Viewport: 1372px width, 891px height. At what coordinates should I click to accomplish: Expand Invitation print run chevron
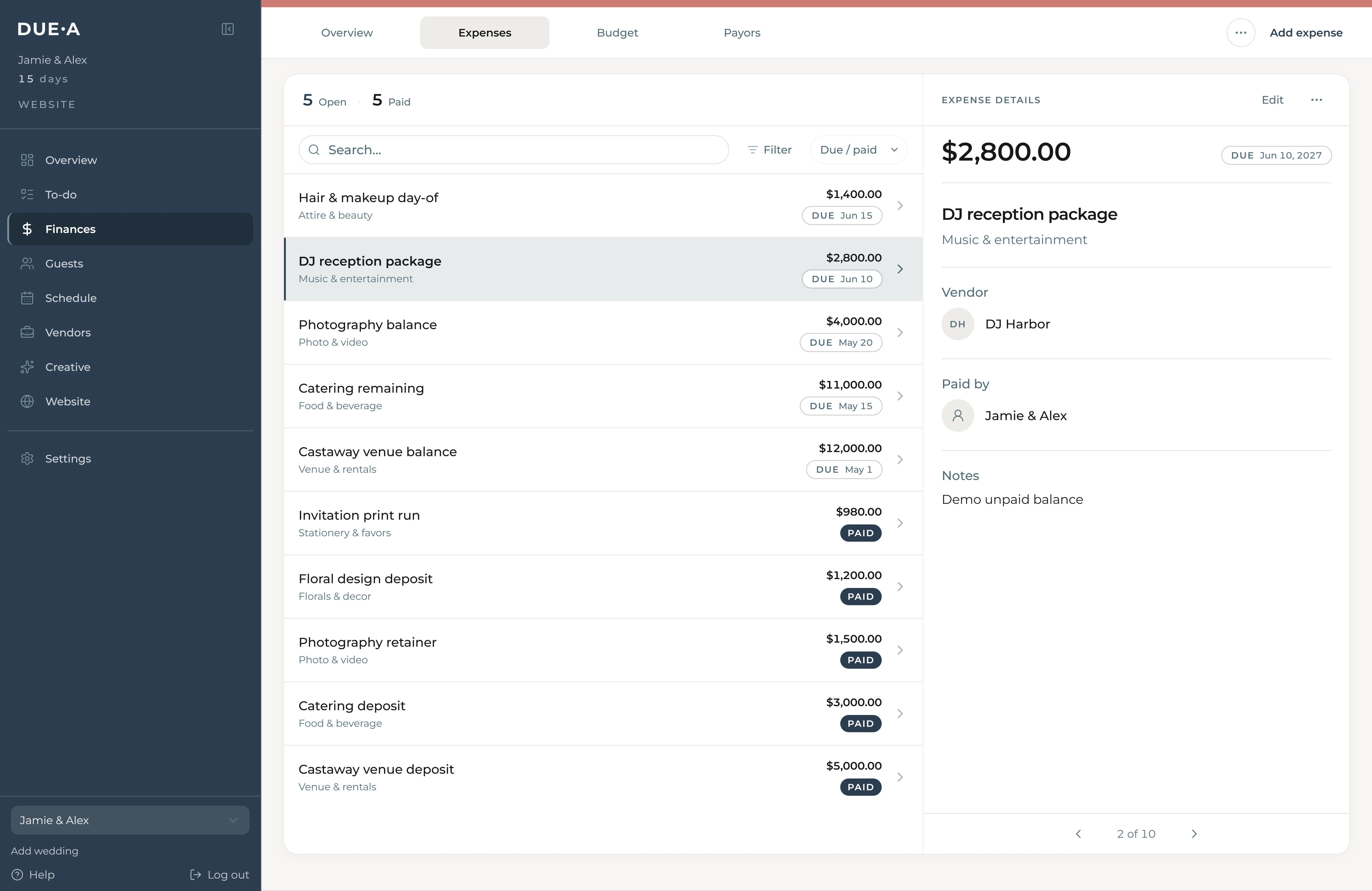pos(900,523)
